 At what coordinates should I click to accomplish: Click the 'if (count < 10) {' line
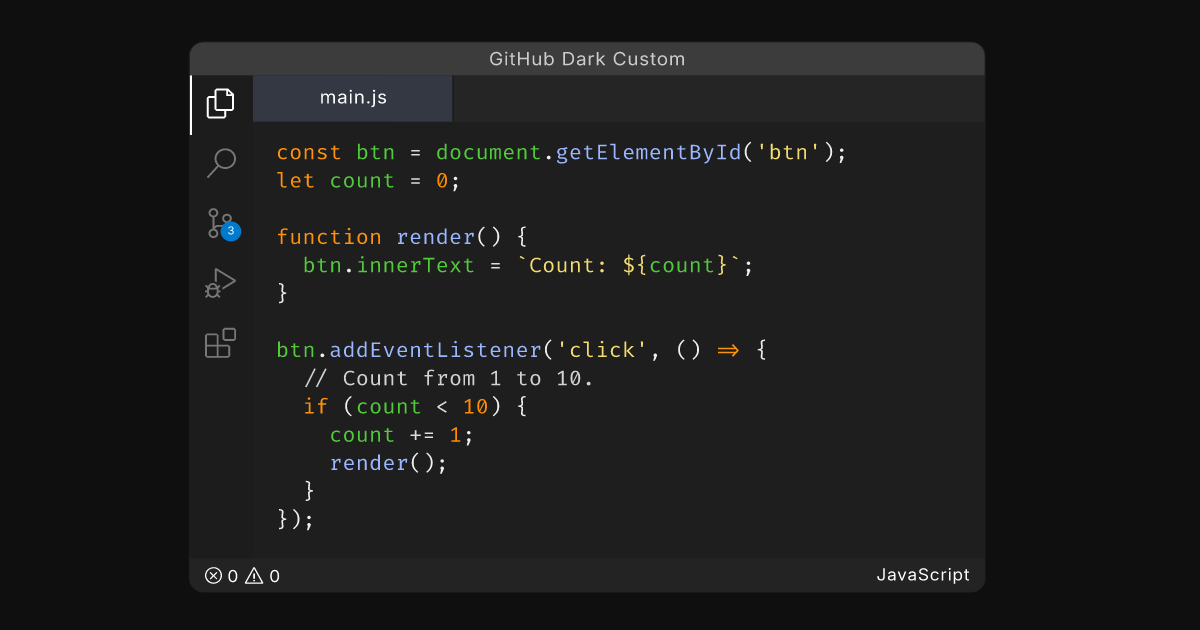click(x=415, y=406)
